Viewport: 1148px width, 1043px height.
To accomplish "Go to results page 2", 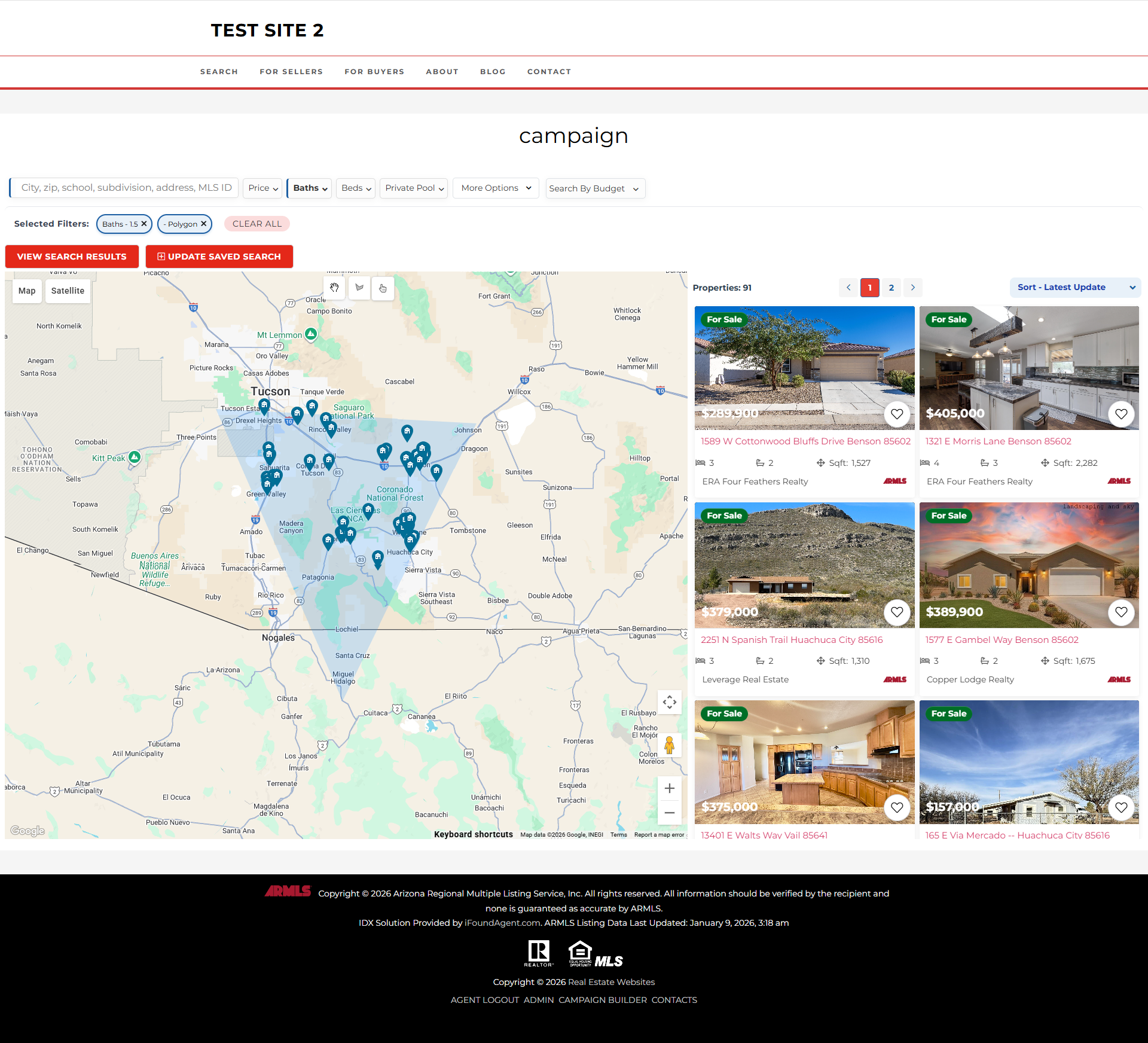I will tap(891, 288).
